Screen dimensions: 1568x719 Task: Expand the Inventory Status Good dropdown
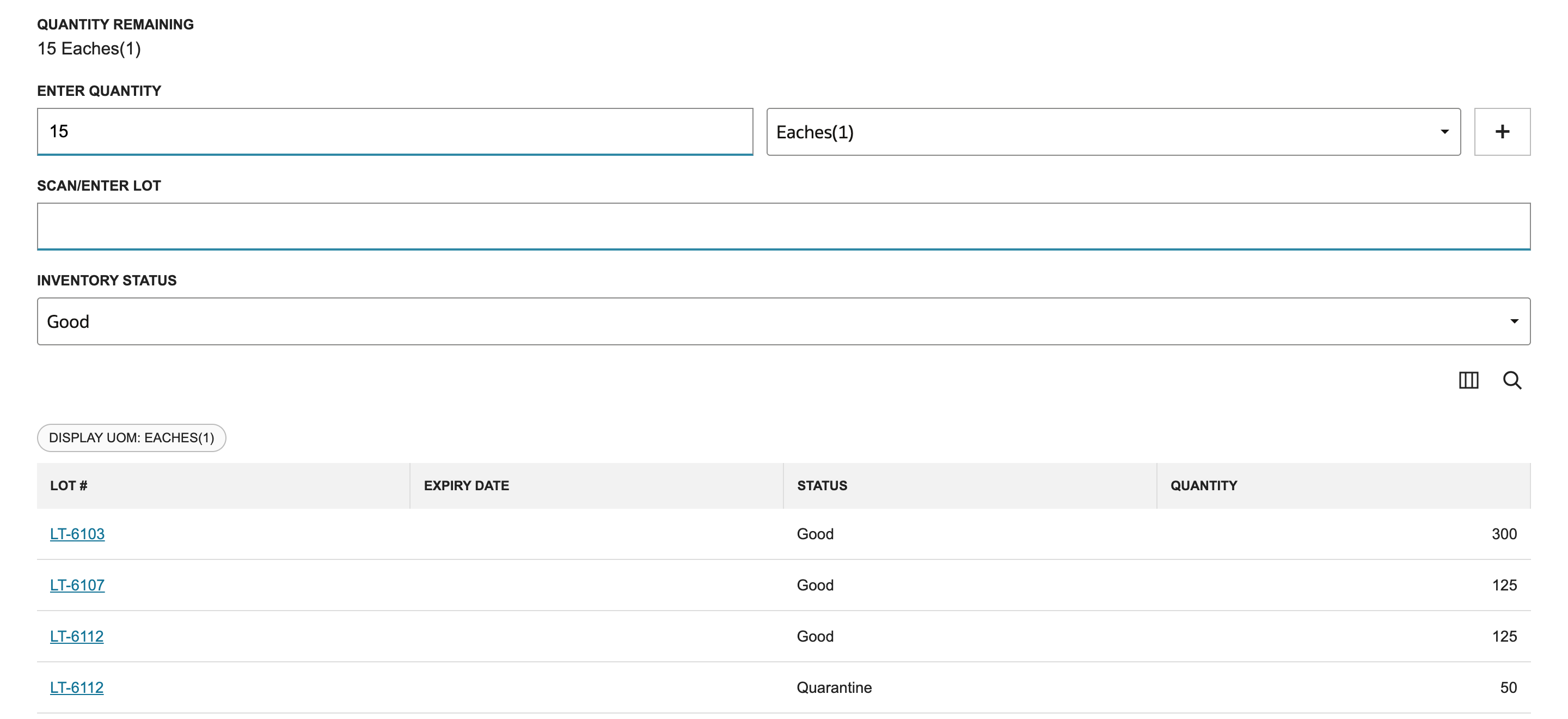click(783, 321)
